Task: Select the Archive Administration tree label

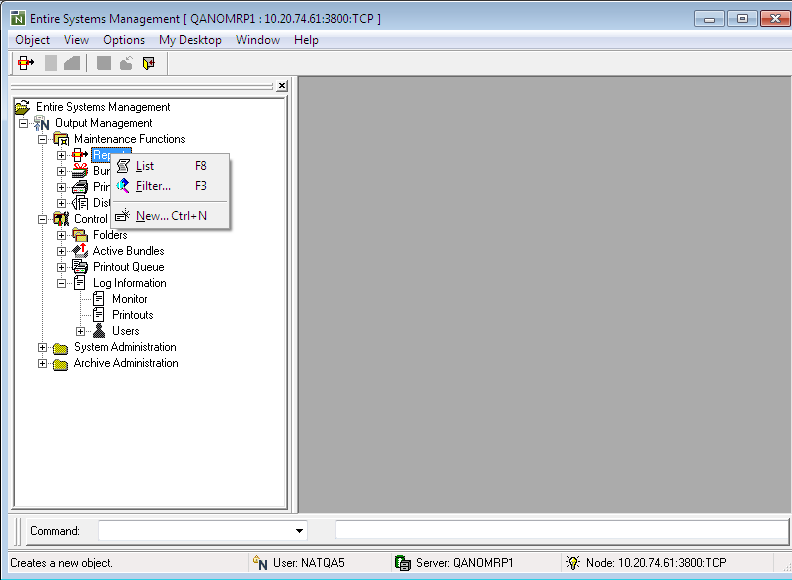Action: 126,363
